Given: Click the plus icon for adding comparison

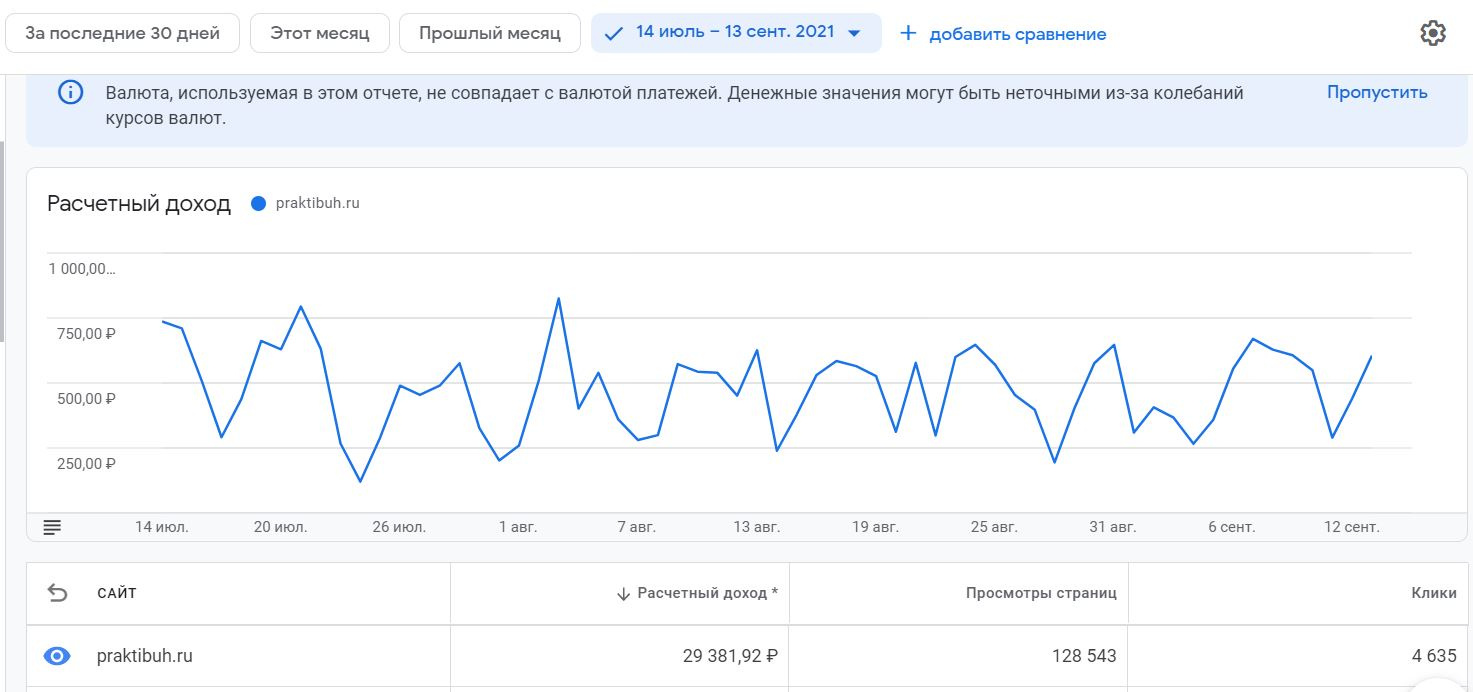Looking at the screenshot, I should point(908,33).
